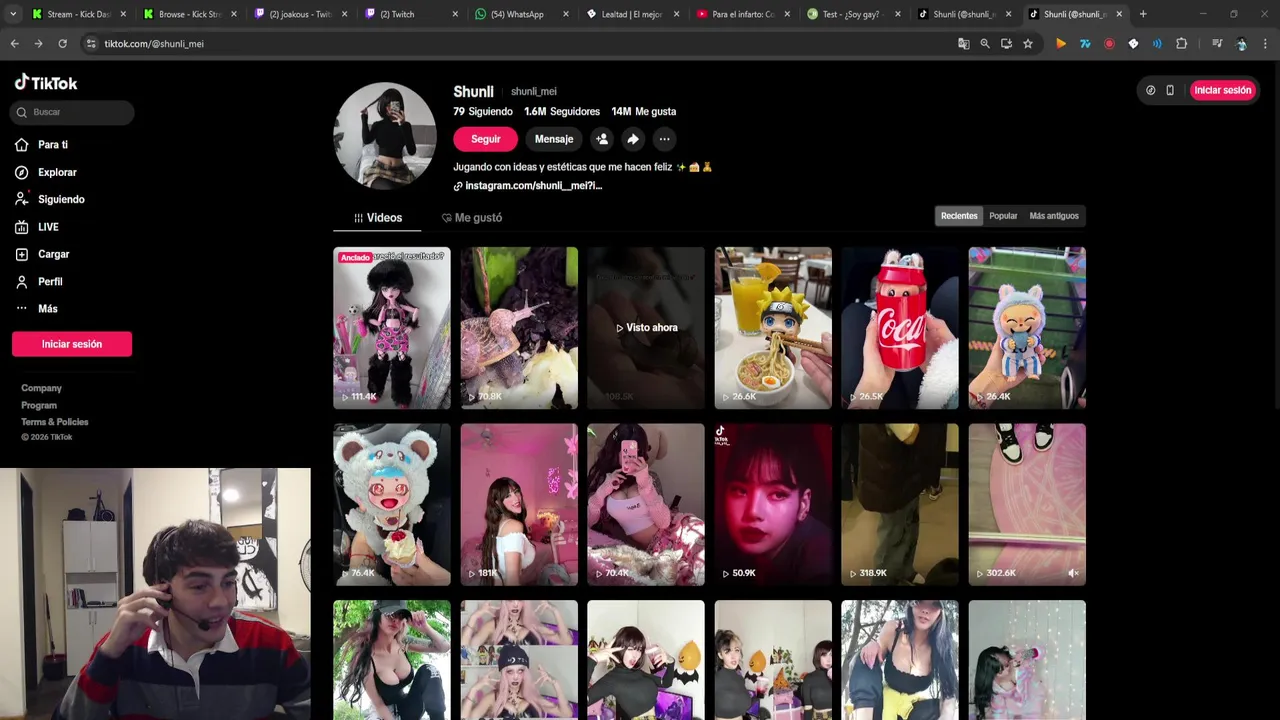Open the video with 302.6K views
Viewport: 1280px width, 720px height.
tap(1027, 504)
